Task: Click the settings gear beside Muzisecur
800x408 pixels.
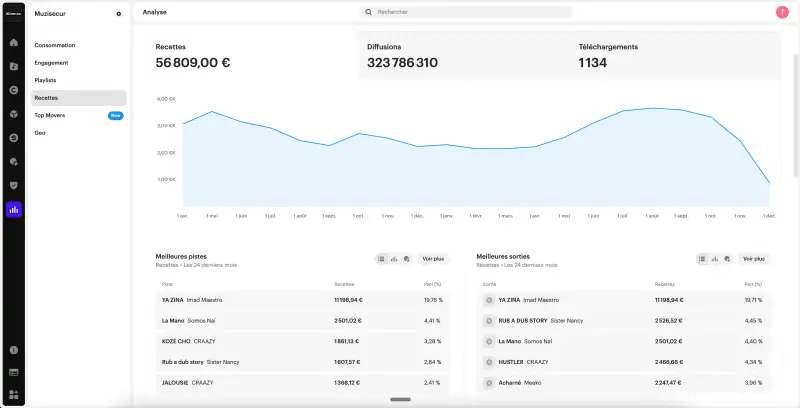Action: (x=119, y=14)
